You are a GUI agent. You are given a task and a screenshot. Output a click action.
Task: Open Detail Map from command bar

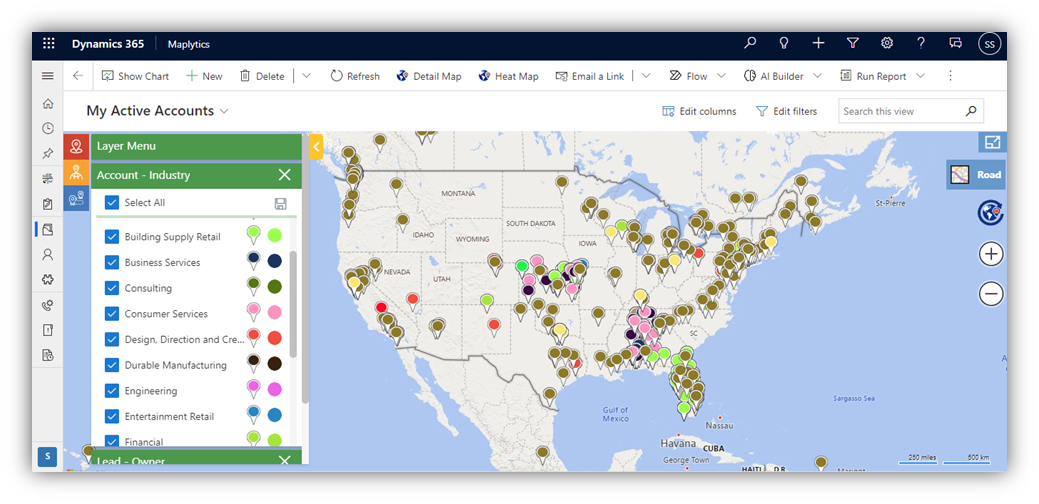tap(429, 76)
